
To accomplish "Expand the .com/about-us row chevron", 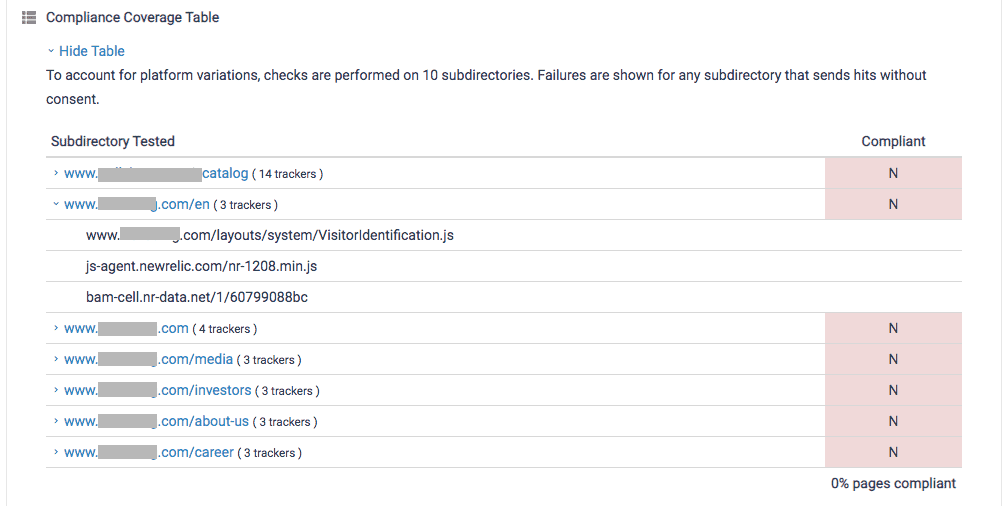I will tap(56, 421).
